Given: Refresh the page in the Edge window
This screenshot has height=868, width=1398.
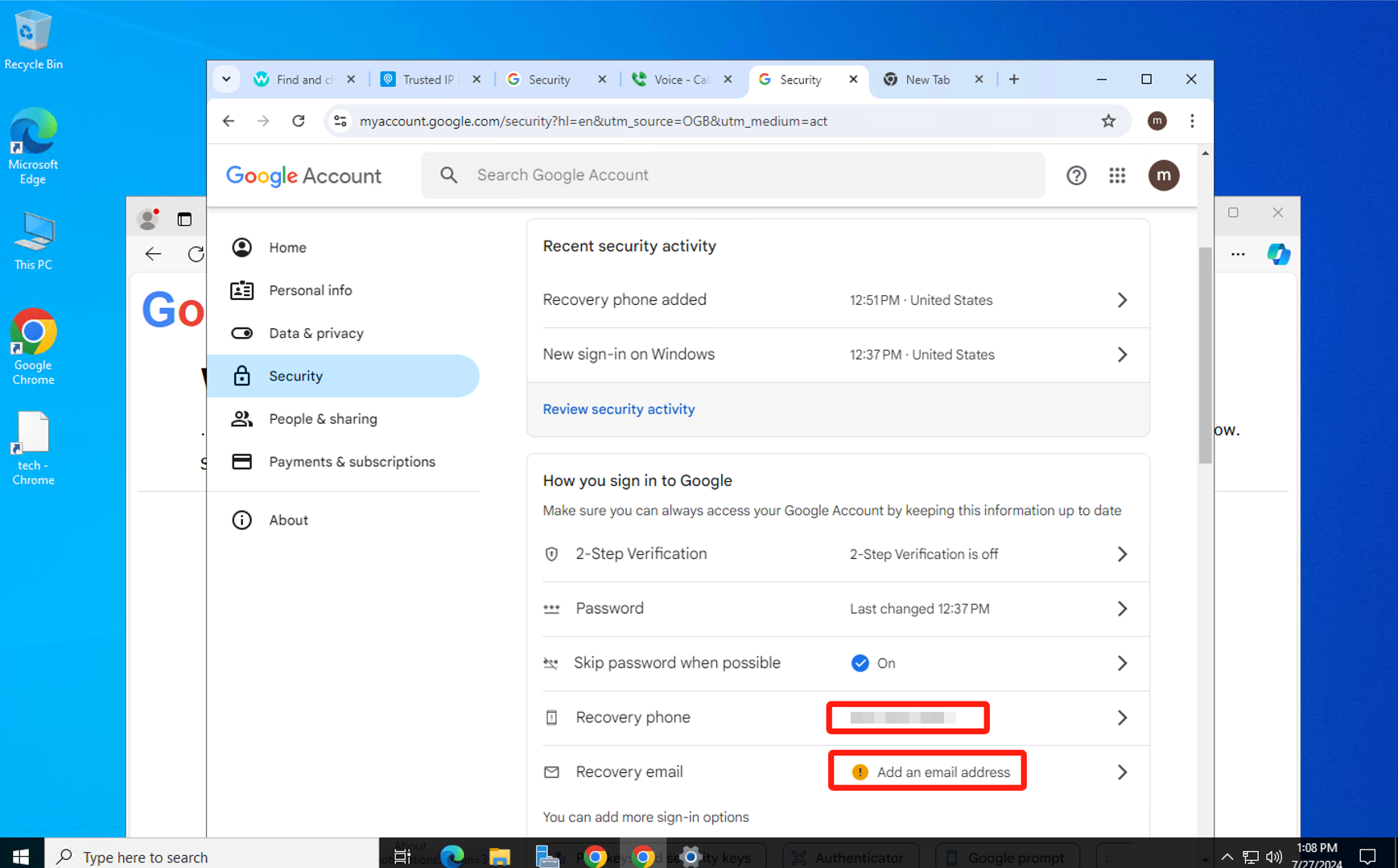Looking at the screenshot, I should click(x=196, y=254).
